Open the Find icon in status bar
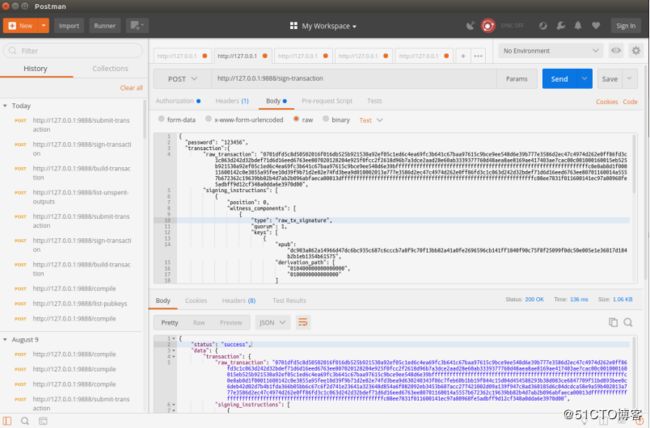This screenshot has height=428, width=650. [25, 421]
